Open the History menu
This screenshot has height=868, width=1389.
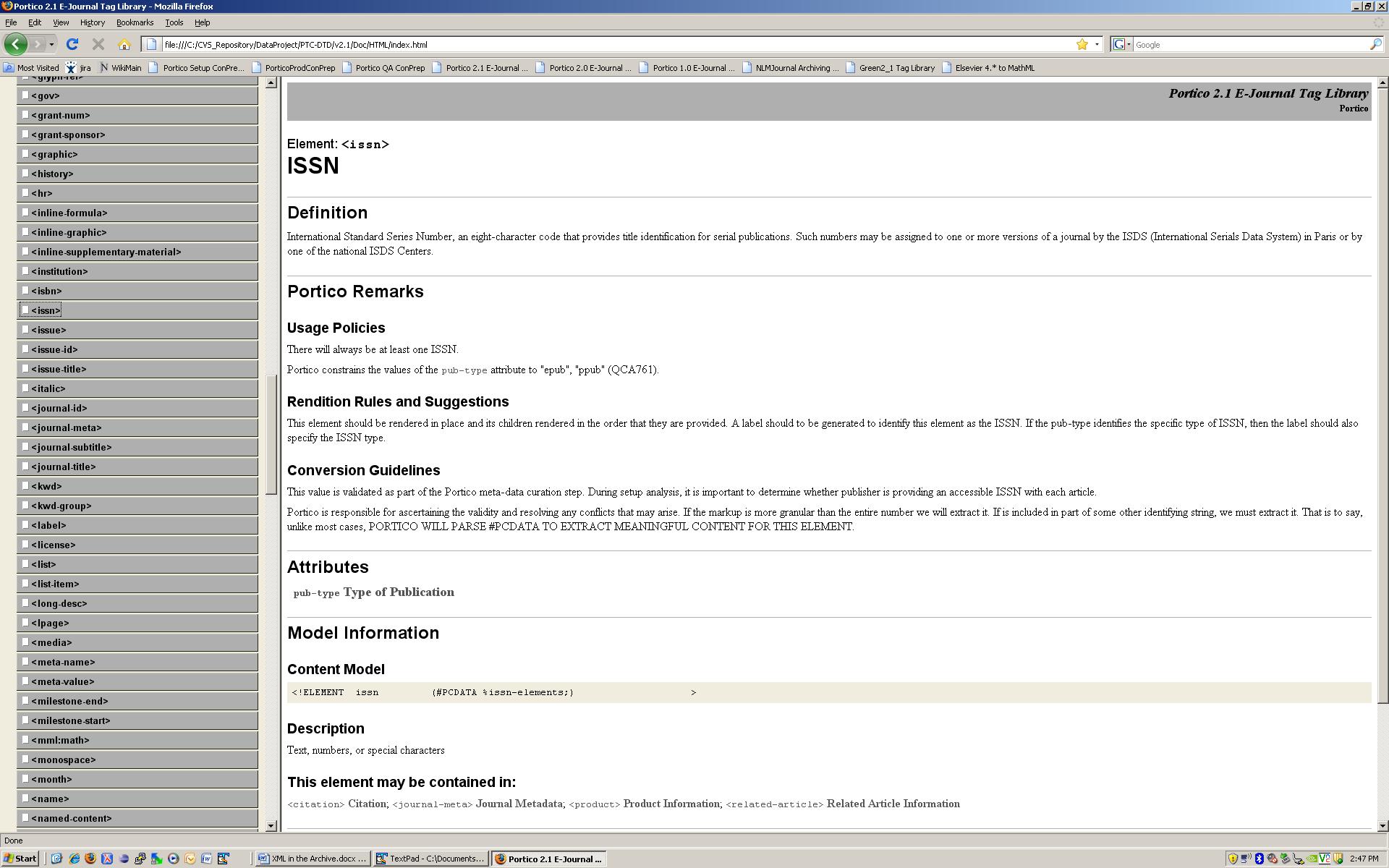pyautogui.click(x=93, y=22)
